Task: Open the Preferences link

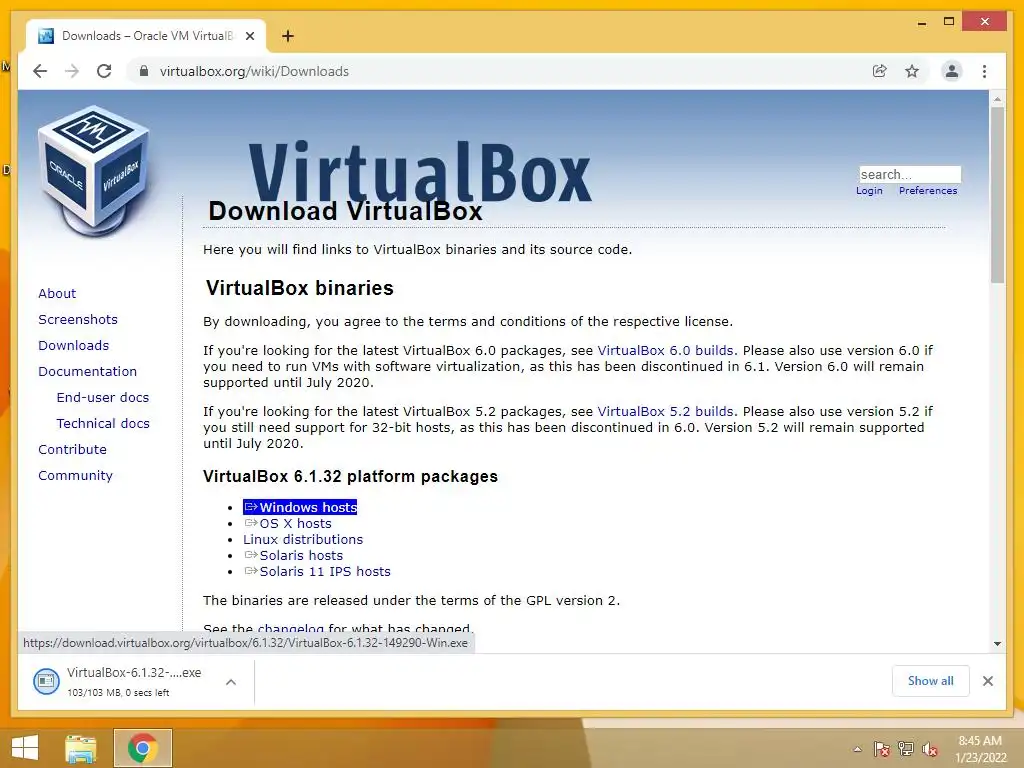Action: tap(927, 191)
